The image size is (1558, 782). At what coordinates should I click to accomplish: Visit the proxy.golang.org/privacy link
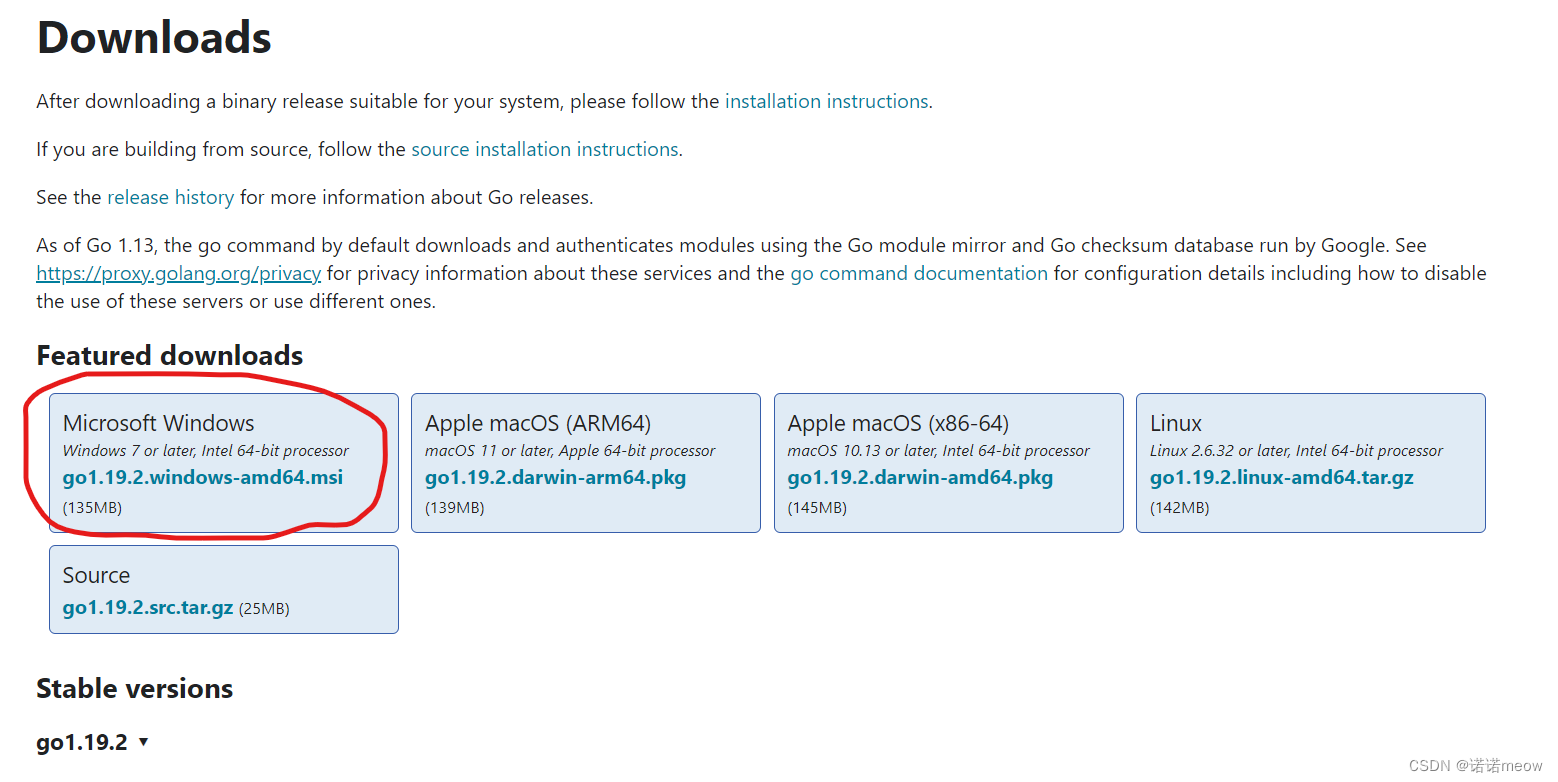click(179, 273)
